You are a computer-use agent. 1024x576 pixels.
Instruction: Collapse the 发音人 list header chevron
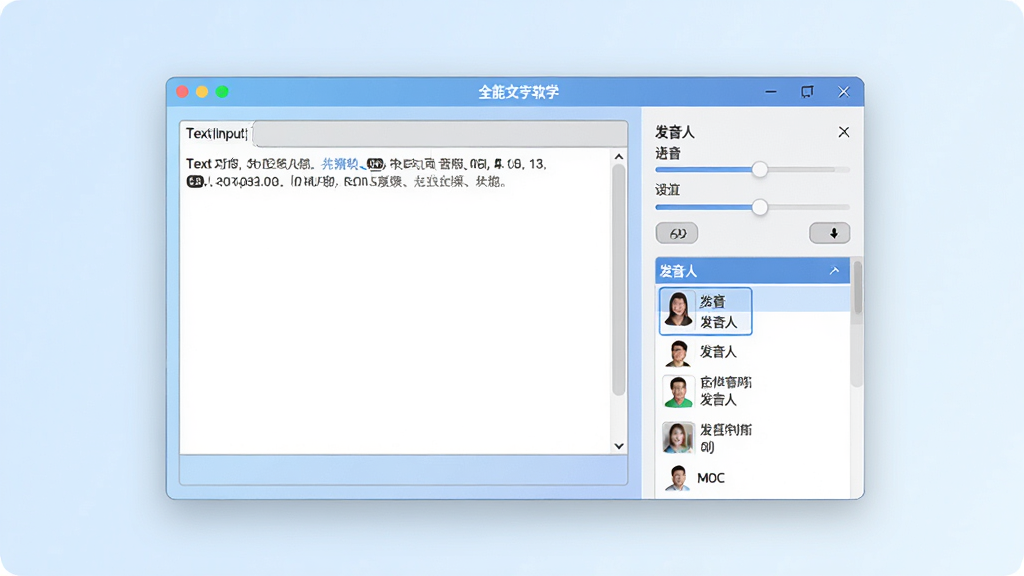pyautogui.click(x=834, y=270)
